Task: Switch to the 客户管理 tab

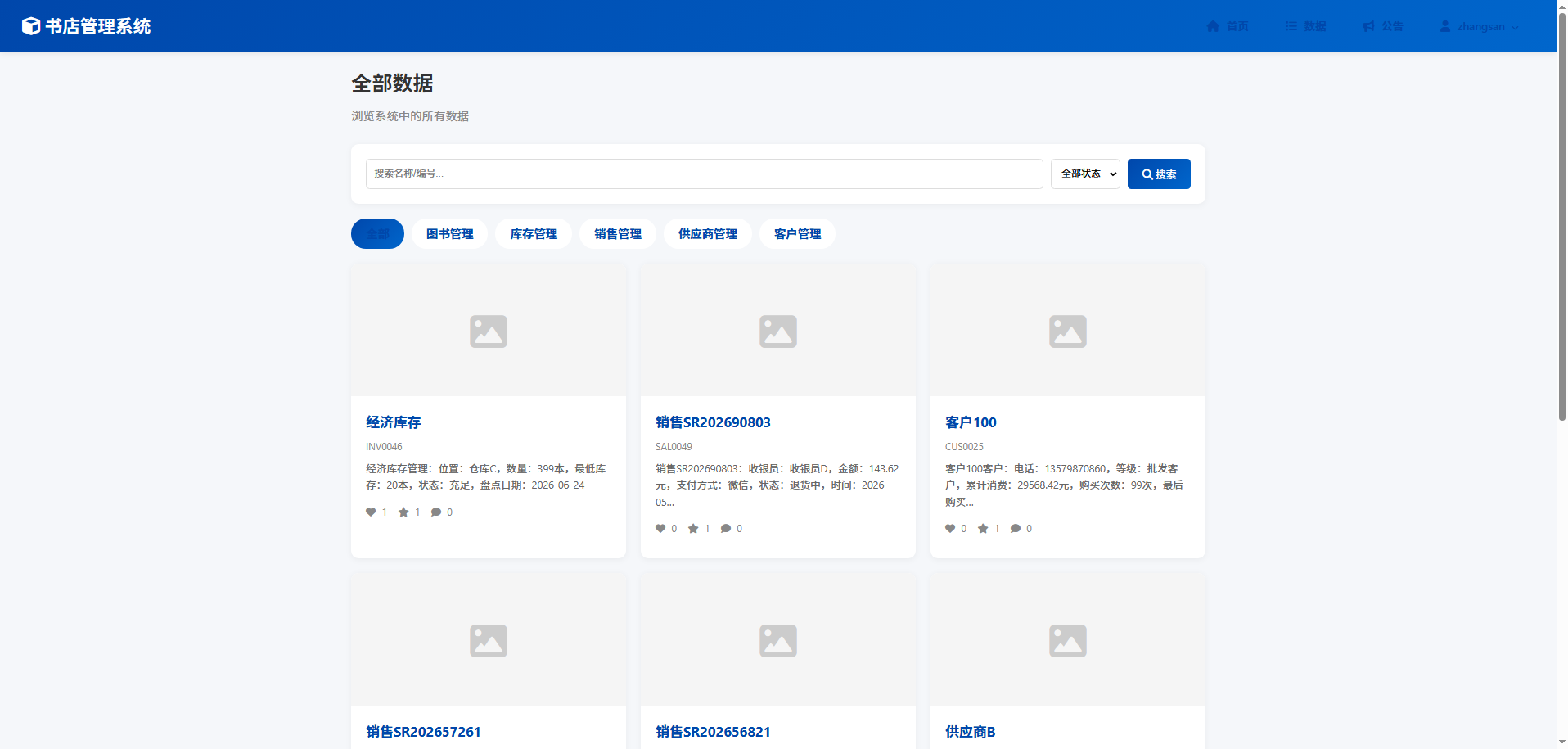Action: coord(797,234)
